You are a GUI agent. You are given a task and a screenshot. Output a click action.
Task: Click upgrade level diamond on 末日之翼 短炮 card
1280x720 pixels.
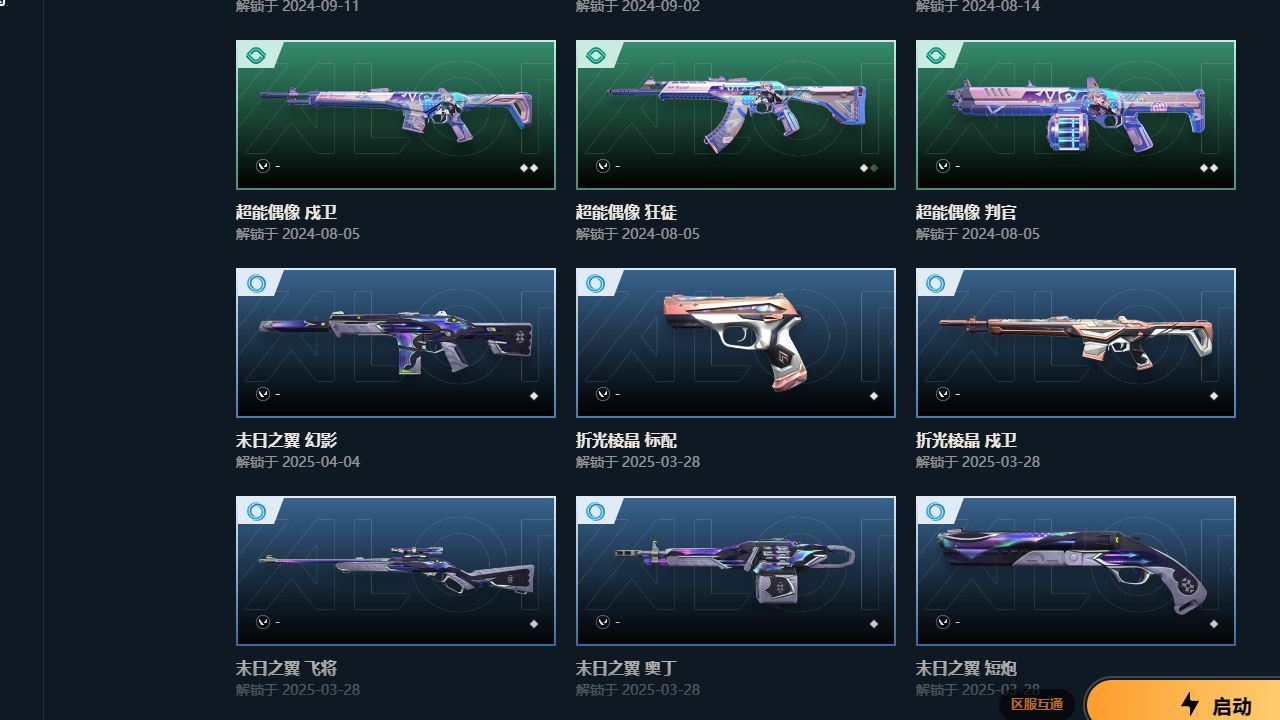(x=1214, y=624)
